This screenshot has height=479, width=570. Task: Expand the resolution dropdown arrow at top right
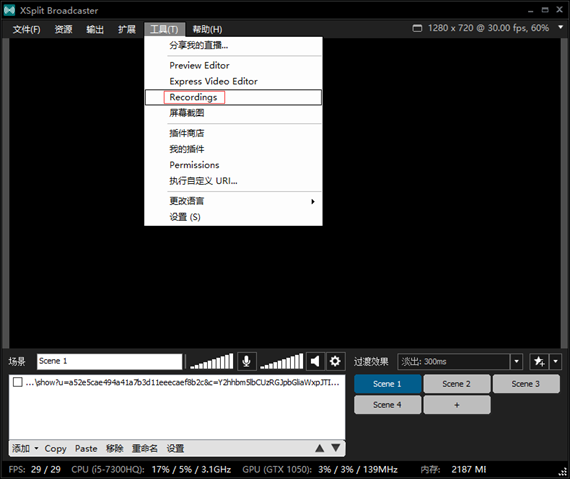[561, 27]
